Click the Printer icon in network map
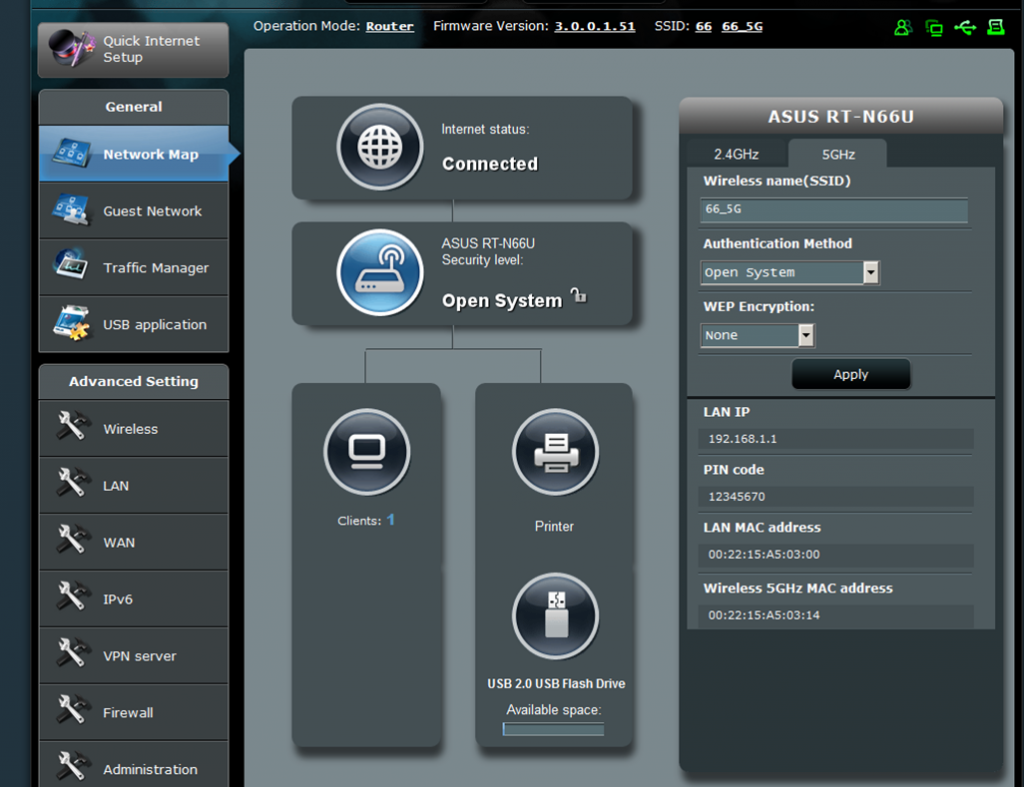The width and height of the screenshot is (1024, 787). tap(556, 452)
